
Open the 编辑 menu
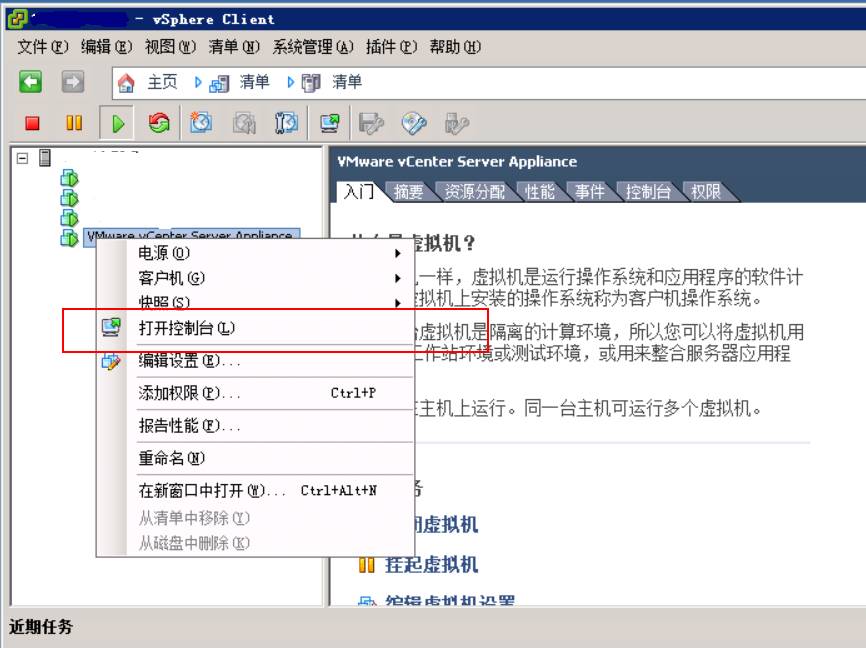(107, 46)
